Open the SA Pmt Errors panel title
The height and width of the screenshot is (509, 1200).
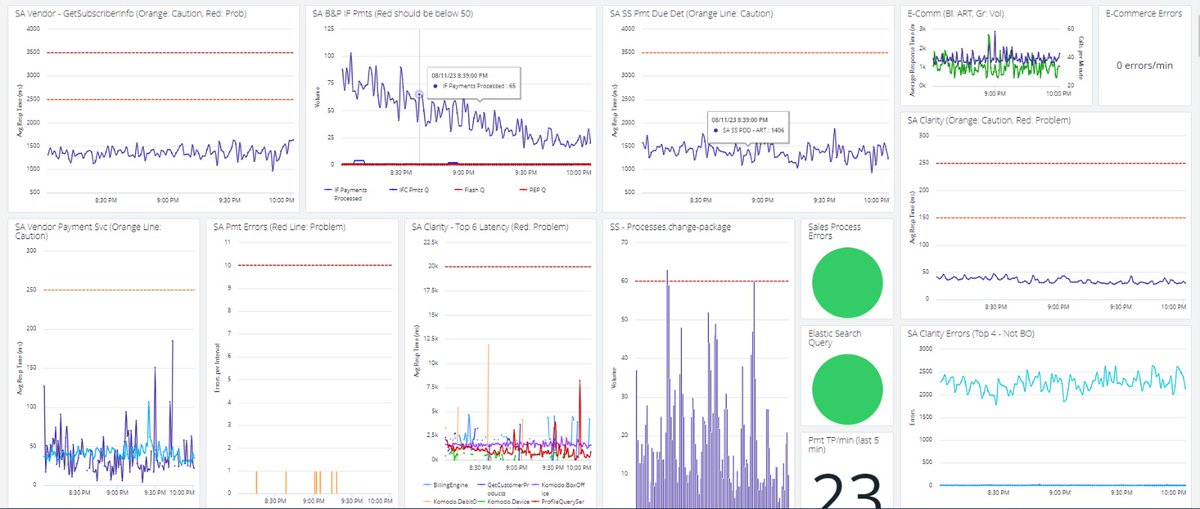click(280, 227)
